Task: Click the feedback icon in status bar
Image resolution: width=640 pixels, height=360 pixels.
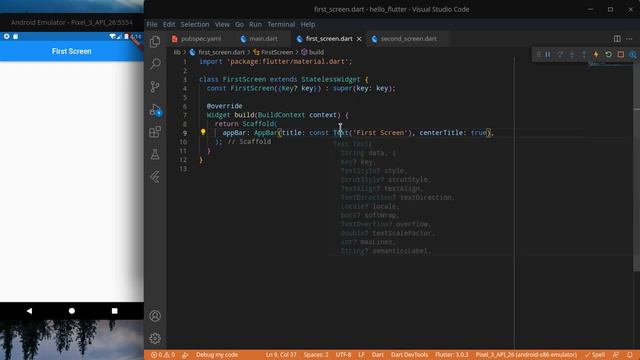Action: click(616, 355)
